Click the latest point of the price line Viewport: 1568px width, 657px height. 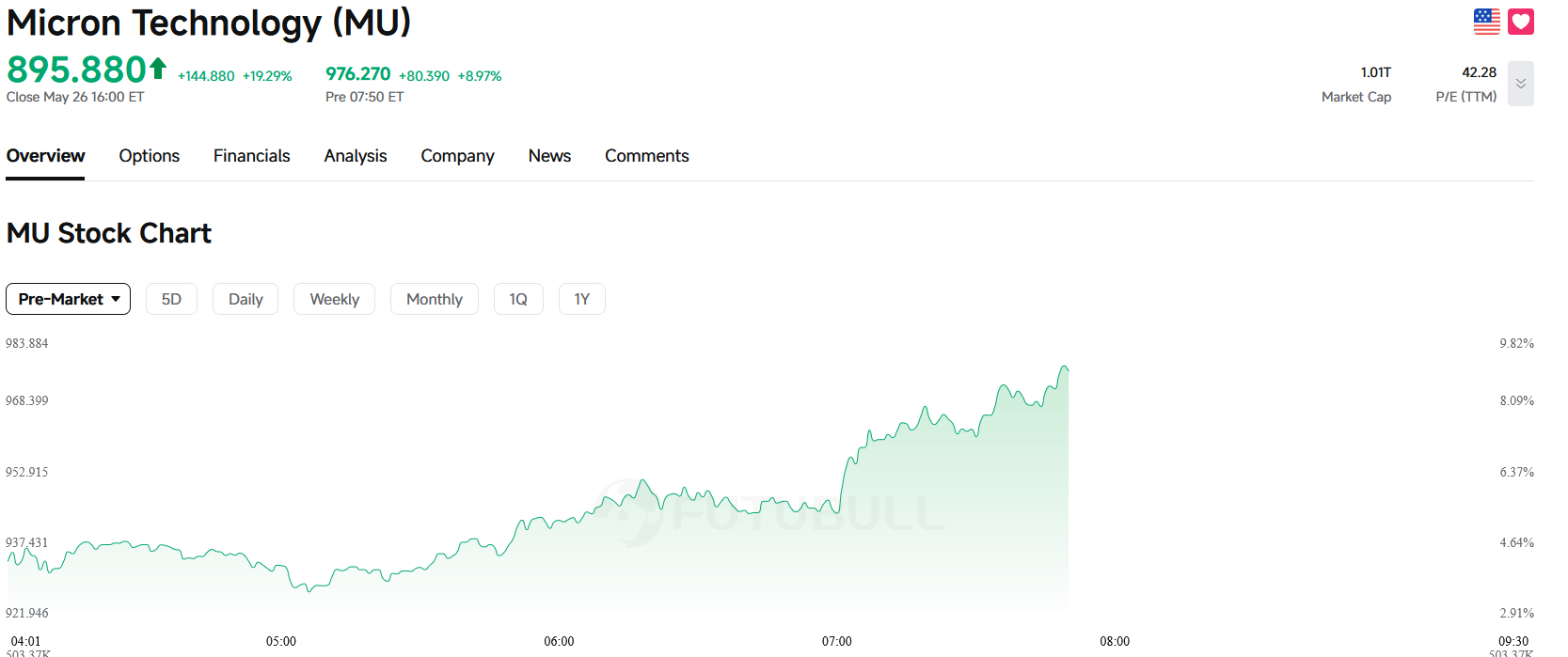tap(1068, 370)
